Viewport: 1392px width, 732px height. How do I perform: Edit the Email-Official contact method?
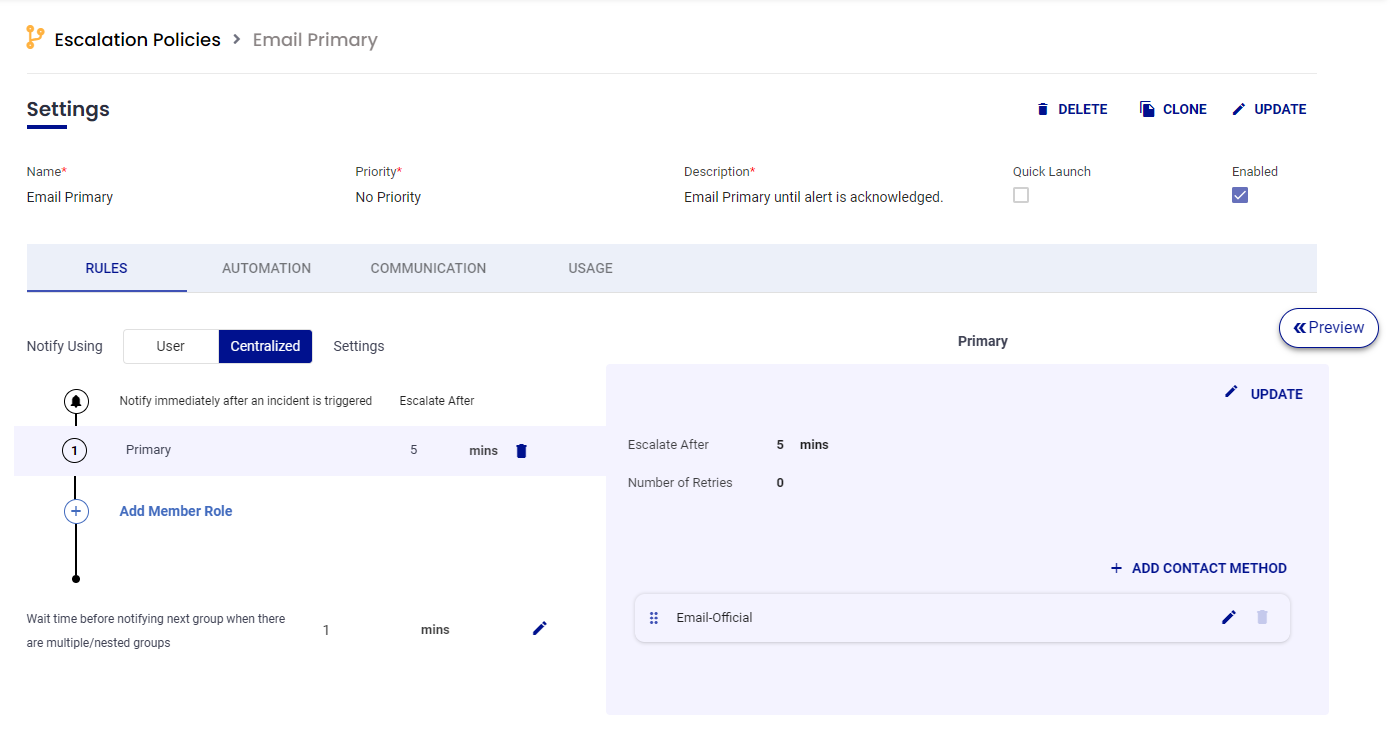coord(1229,617)
